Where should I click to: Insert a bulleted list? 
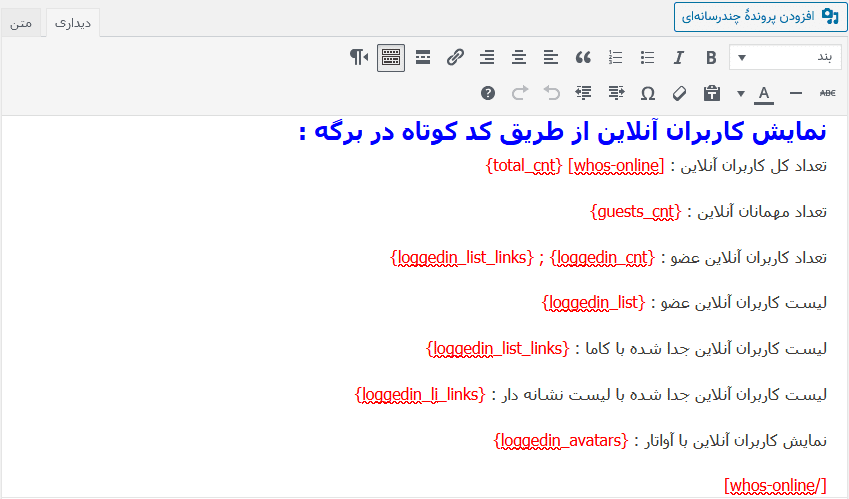647,57
